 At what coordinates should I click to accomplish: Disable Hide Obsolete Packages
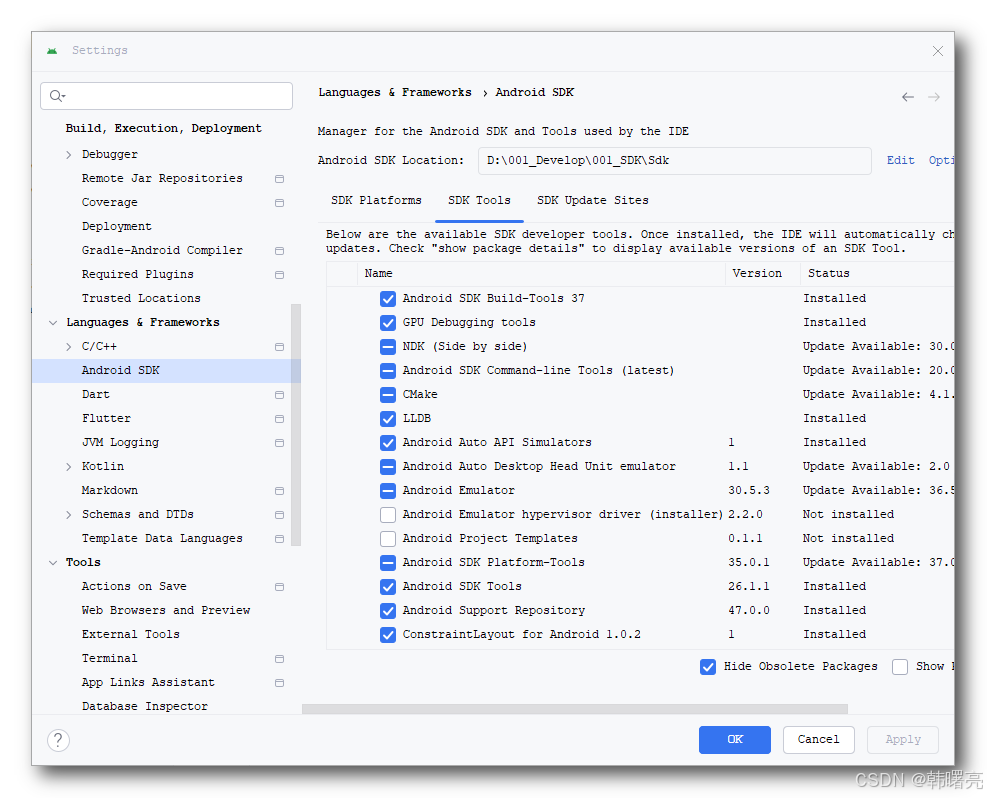(708, 666)
